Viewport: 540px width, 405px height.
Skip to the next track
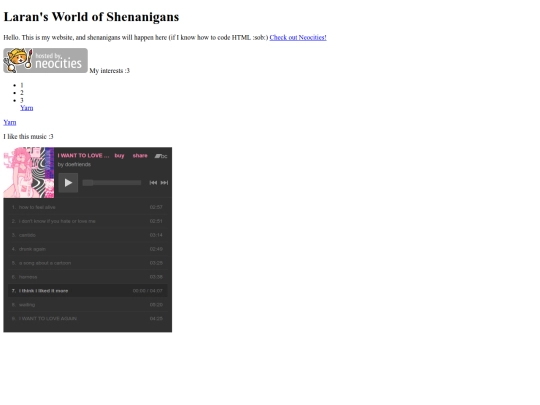click(x=164, y=183)
